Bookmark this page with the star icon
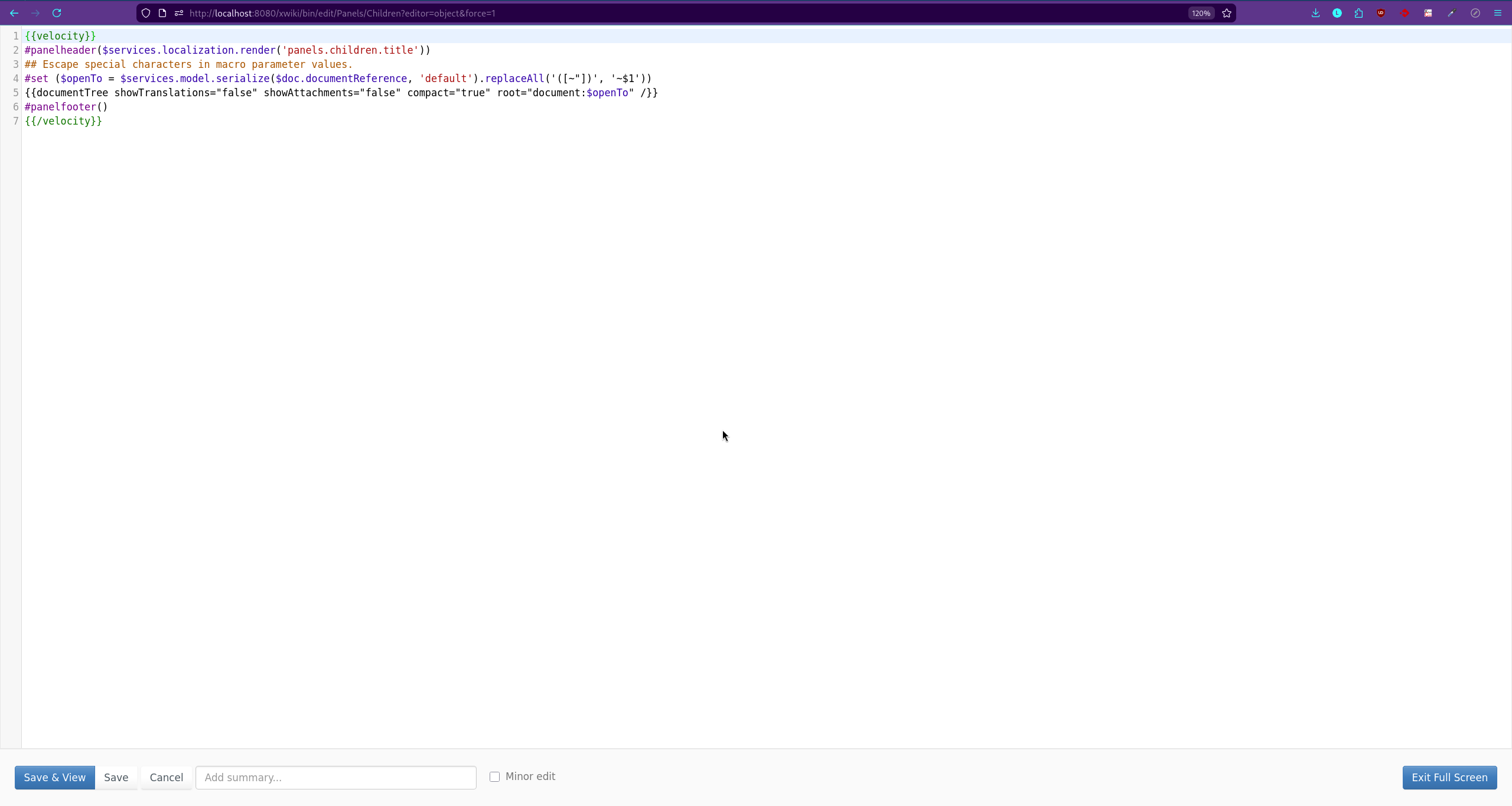This screenshot has height=806, width=1512. [1227, 13]
